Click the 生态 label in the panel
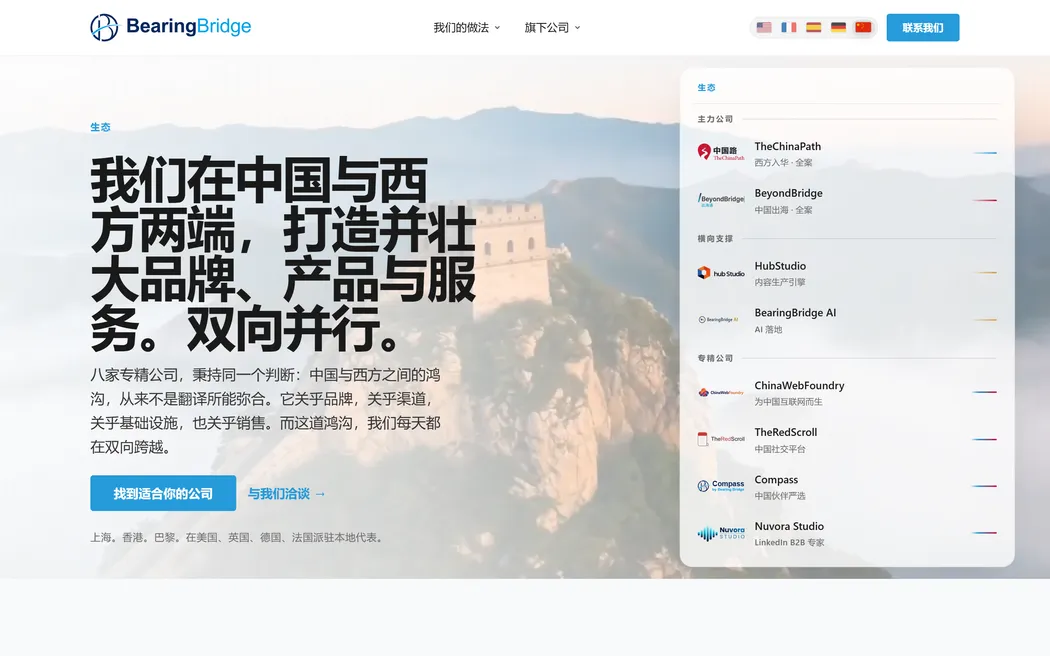The image size is (1050, 656). 706,88
